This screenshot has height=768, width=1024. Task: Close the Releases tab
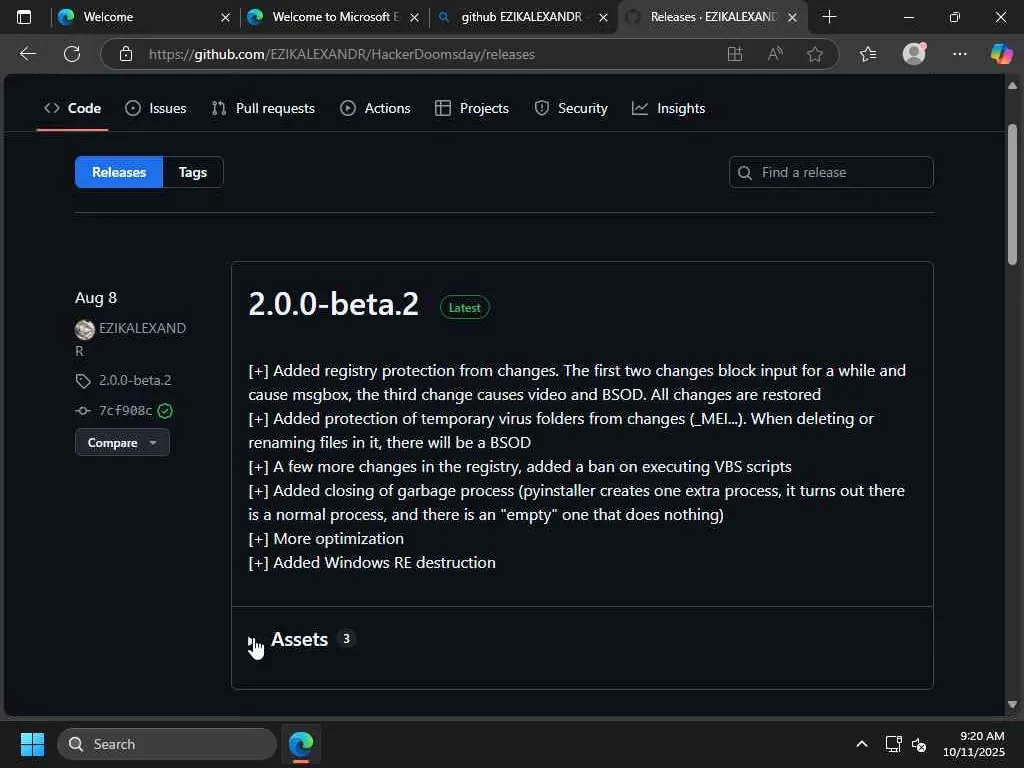tap(792, 18)
